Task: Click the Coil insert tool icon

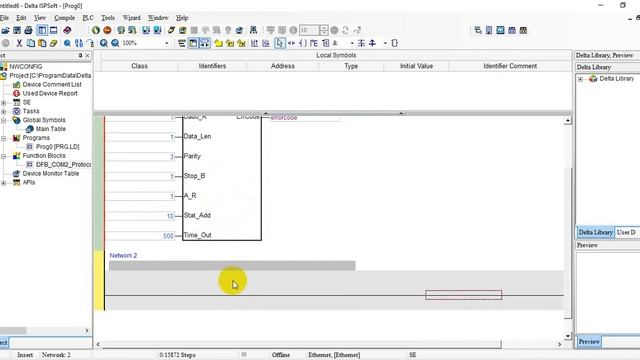Action: (303, 43)
